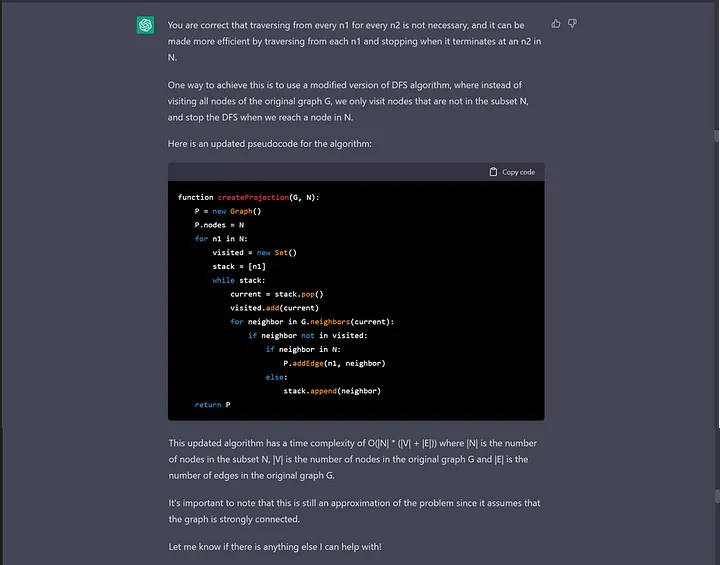Click the Copy code text label
720x565 pixels.
pyautogui.click(x=518, y=172)
